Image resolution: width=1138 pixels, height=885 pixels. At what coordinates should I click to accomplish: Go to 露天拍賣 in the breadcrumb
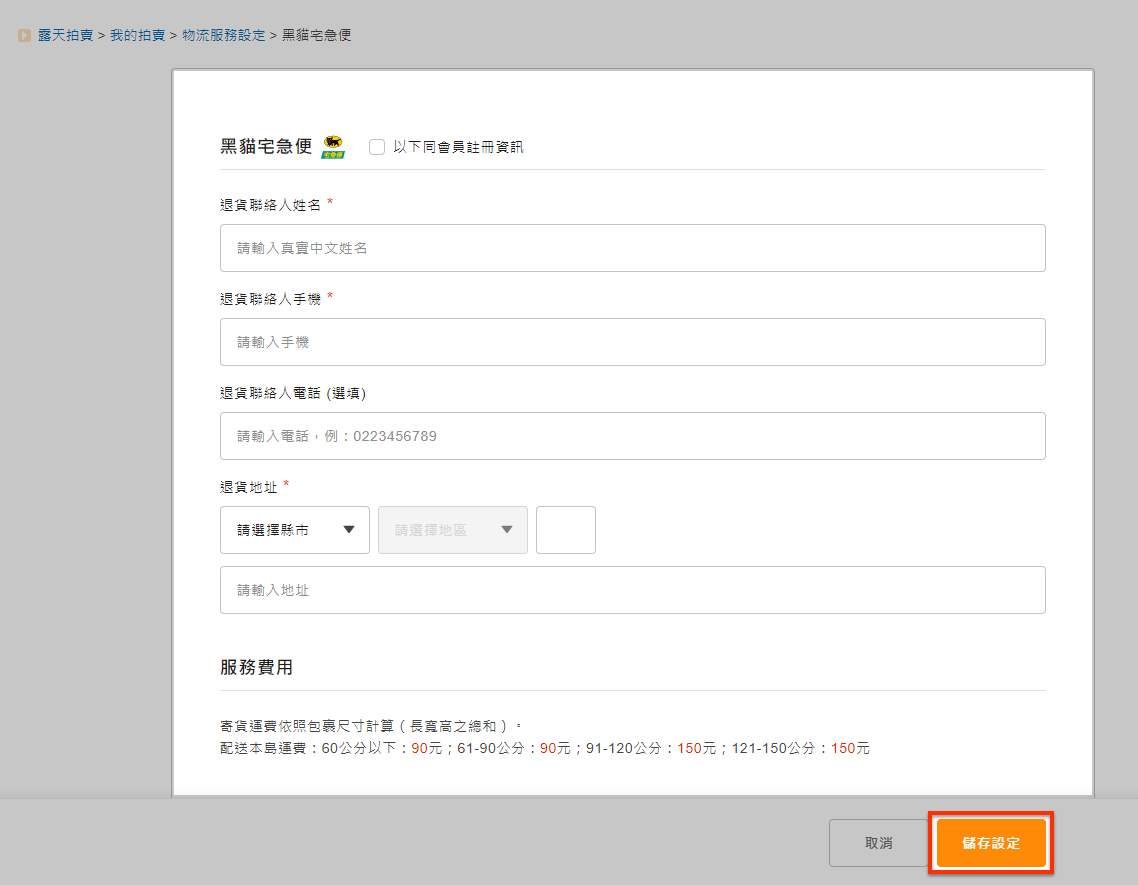[x=66, y=36]
